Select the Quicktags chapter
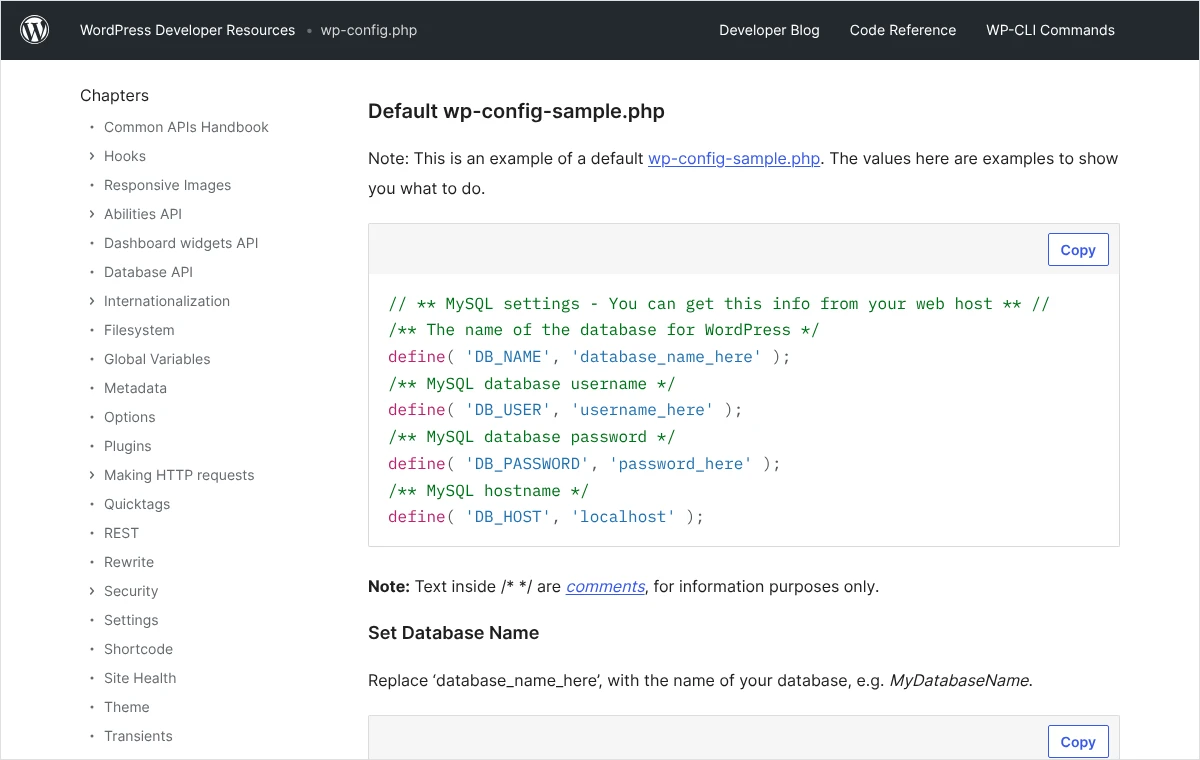Screen dimensions: 1200x760 pos(137,504)
